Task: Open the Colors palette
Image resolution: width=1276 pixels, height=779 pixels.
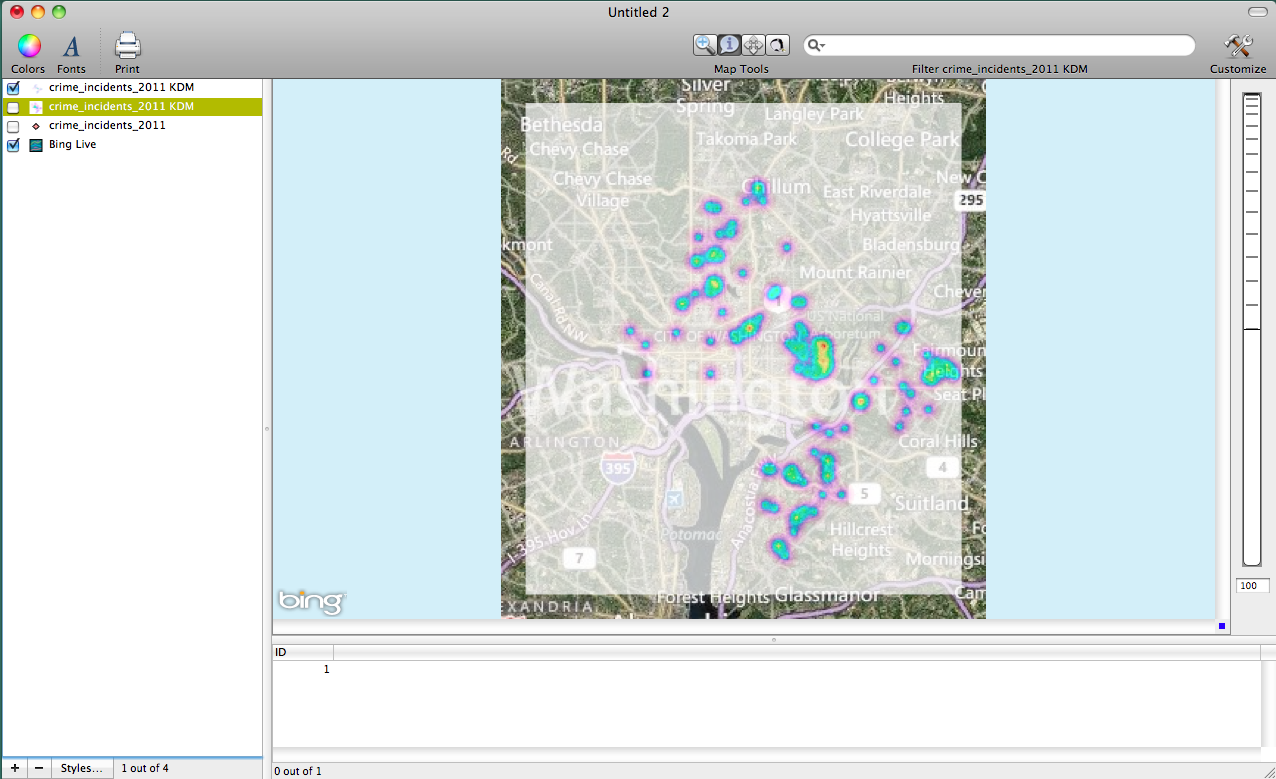Action: point(29,46)
